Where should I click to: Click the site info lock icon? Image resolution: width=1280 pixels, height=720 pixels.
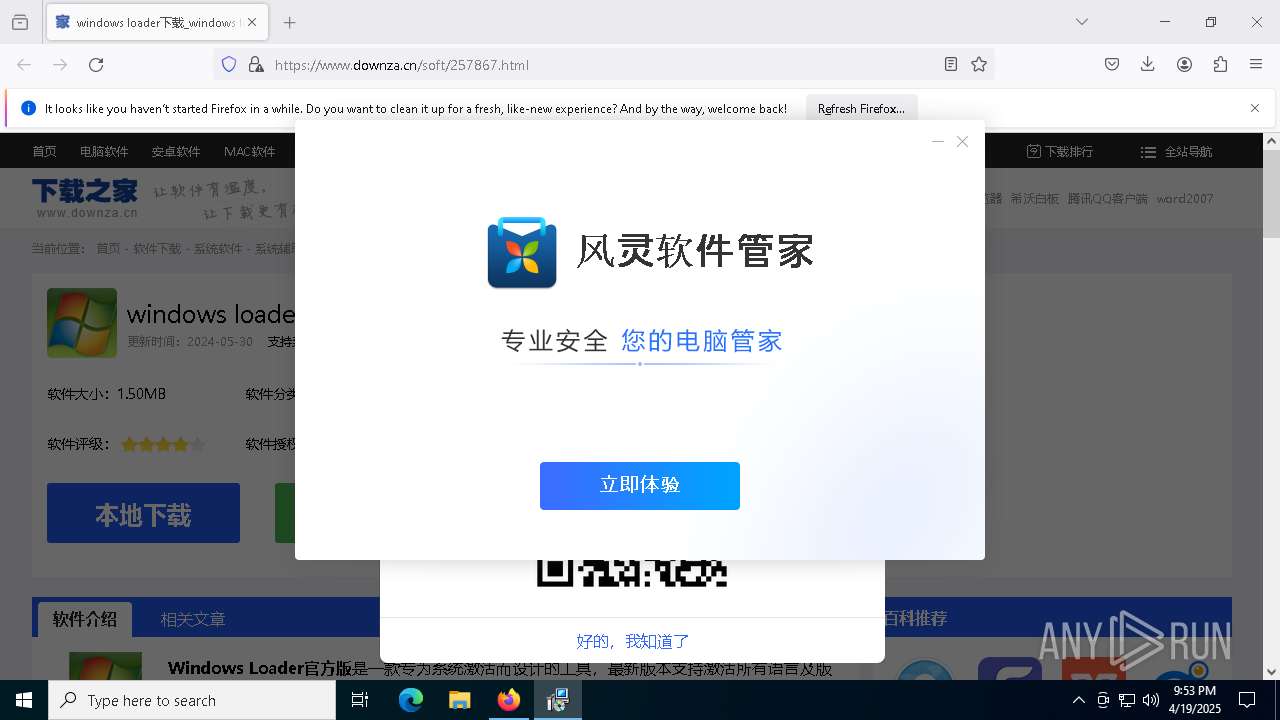point(256,65)
